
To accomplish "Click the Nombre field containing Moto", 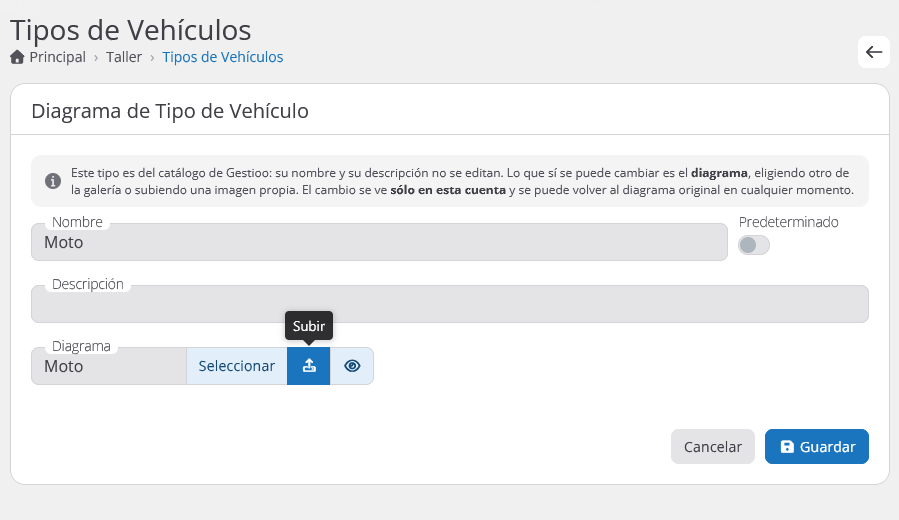I will click(x=379, y=242).
